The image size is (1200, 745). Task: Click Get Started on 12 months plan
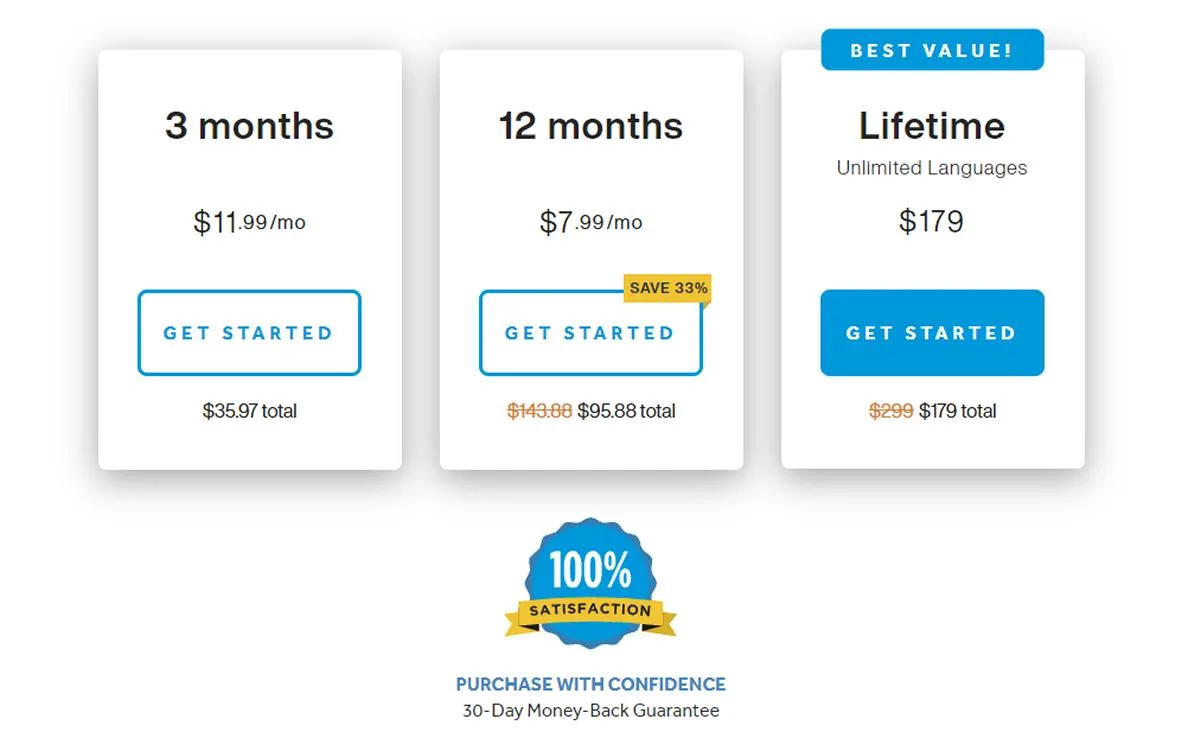click(x=590, y=333)
